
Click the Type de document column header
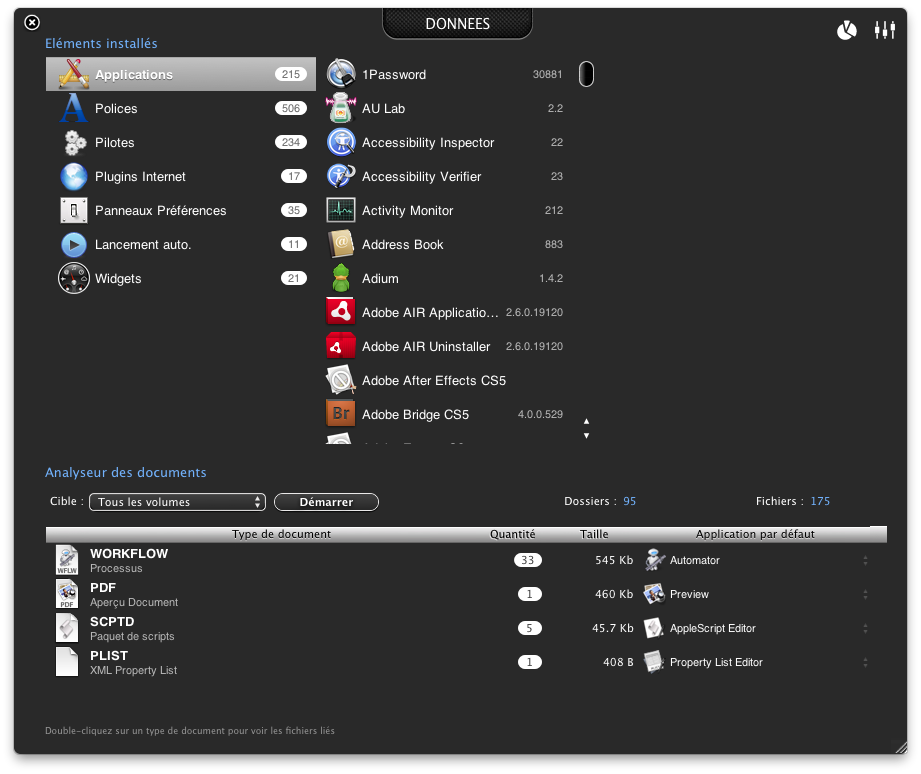pos(281,534)
